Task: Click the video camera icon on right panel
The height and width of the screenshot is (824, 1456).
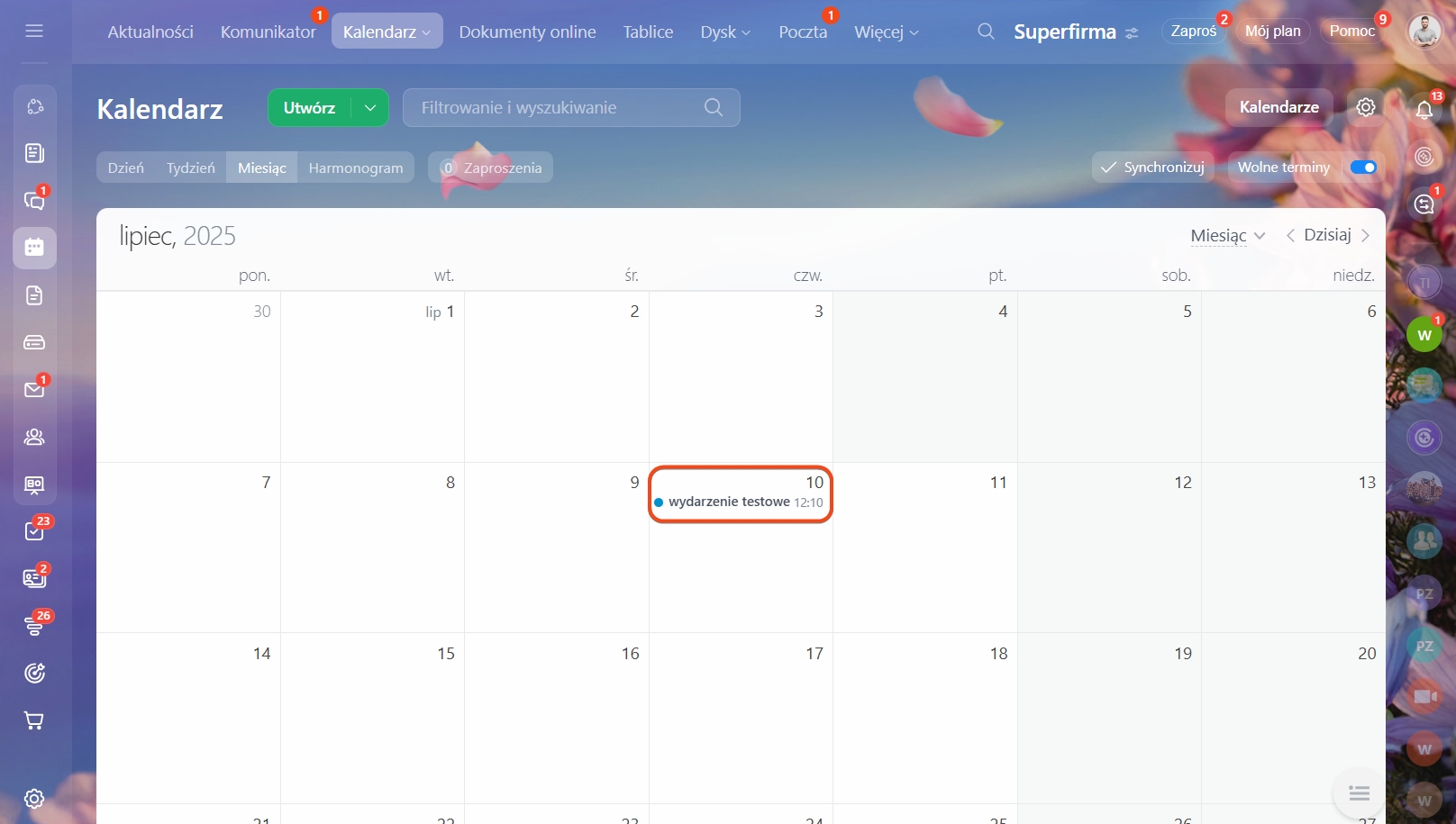Action: tap(1424, 697)
